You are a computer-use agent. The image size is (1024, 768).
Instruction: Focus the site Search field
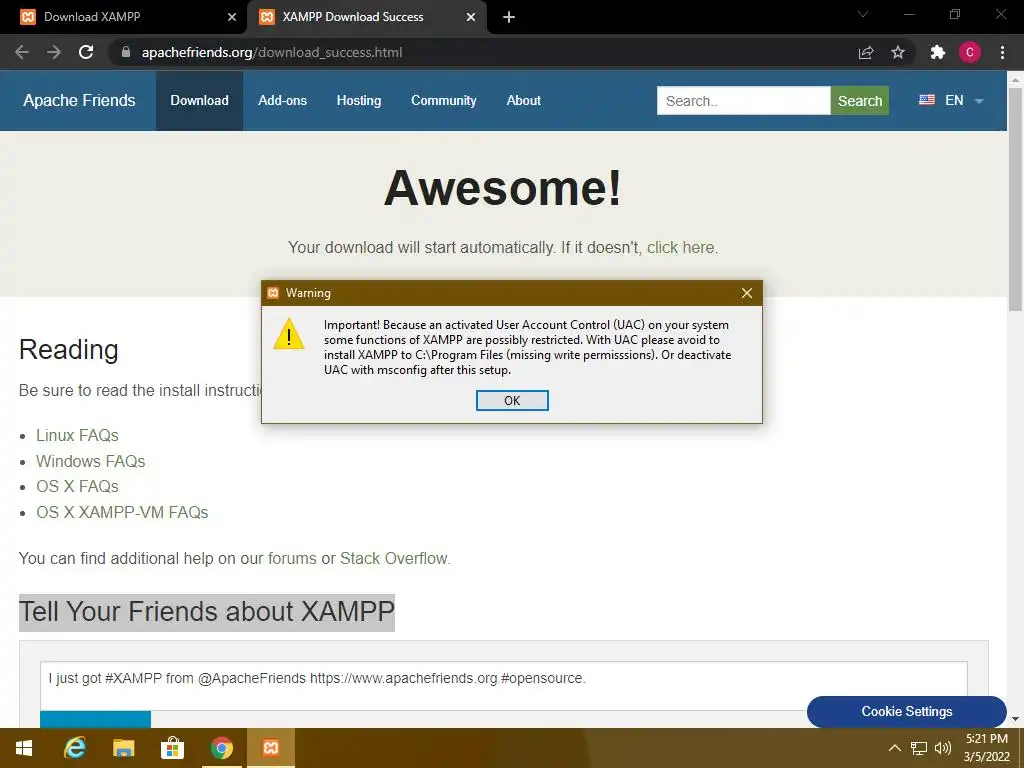(x=743, y=101)
